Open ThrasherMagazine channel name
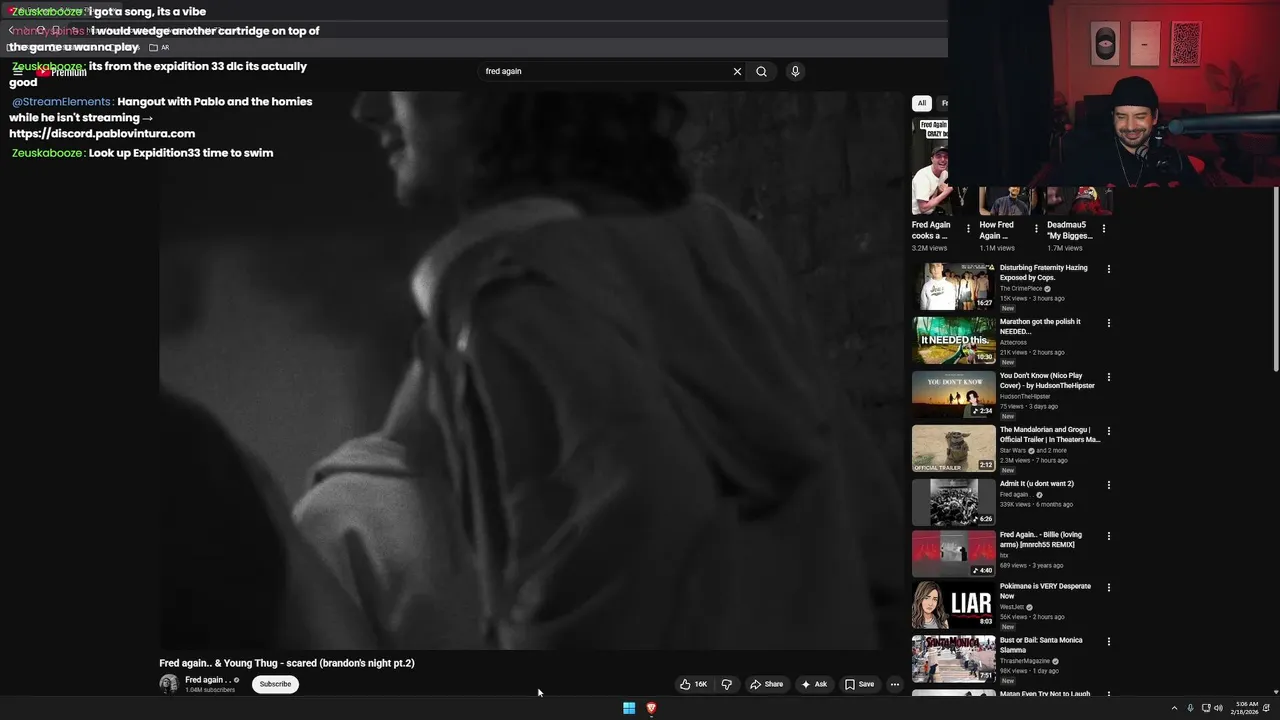This screenshot has width=1280, height=720. [x=1024, y=661]
